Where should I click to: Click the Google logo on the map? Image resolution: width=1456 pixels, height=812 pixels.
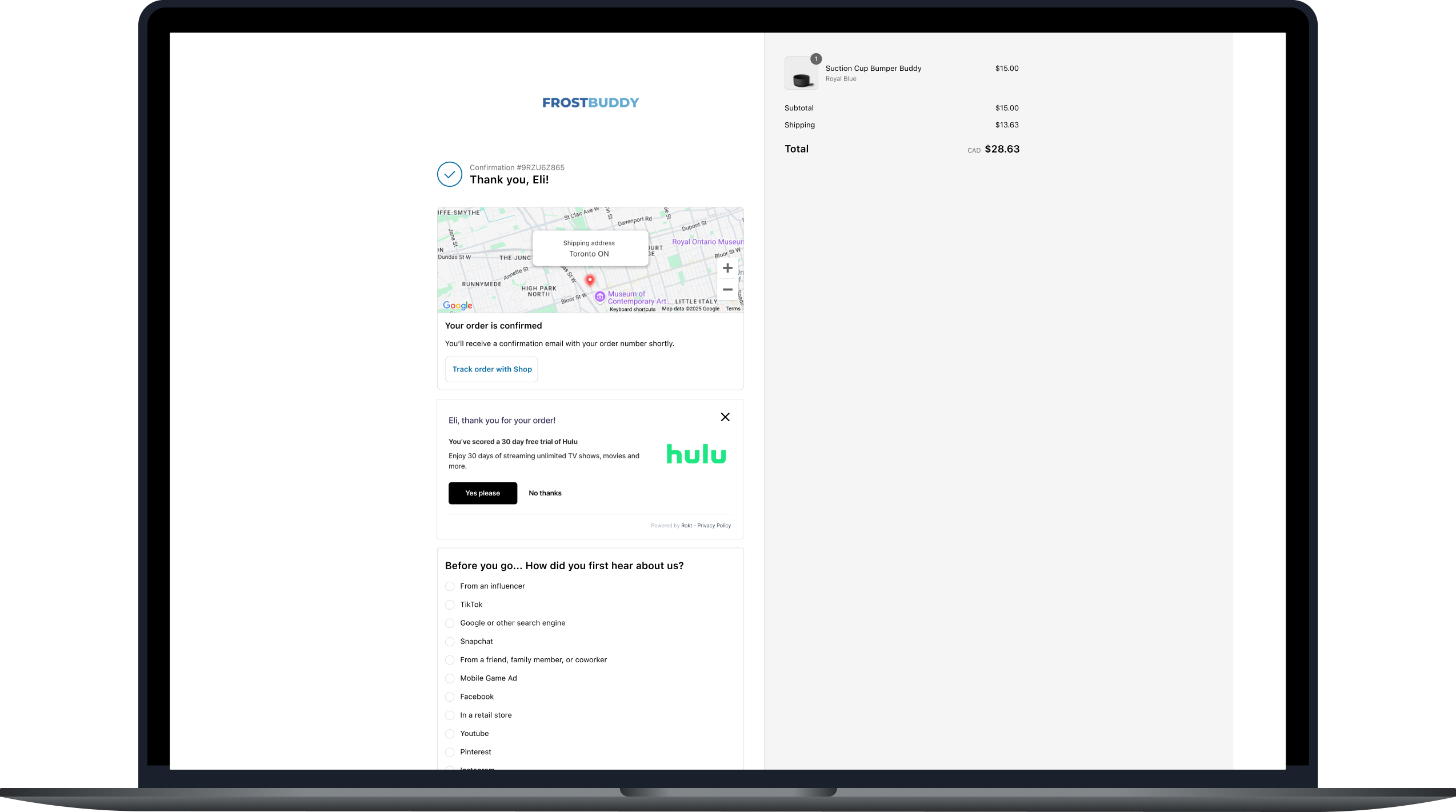pos(458,305)
